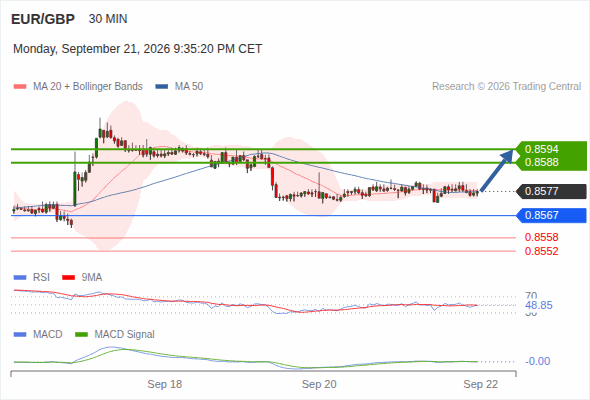Click the blue 0.8567 pivot price tag
Image resolution: width=590 pixels, height=400 pixels.
(x=551, y=215)
